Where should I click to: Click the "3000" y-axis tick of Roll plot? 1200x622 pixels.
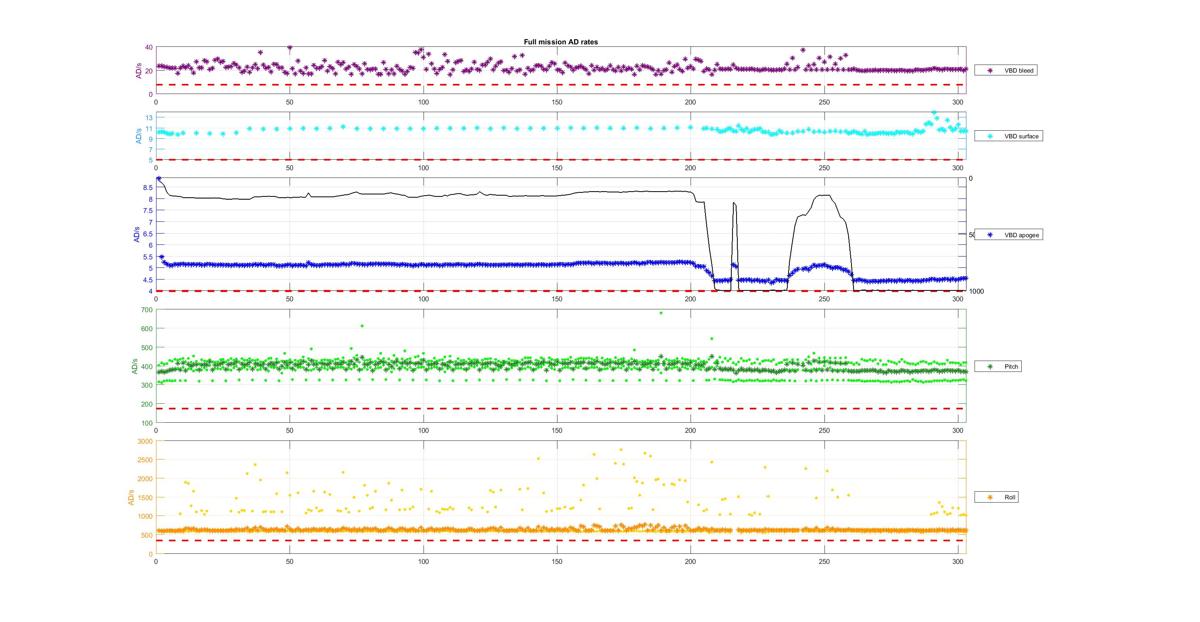(x=145, y=441)
